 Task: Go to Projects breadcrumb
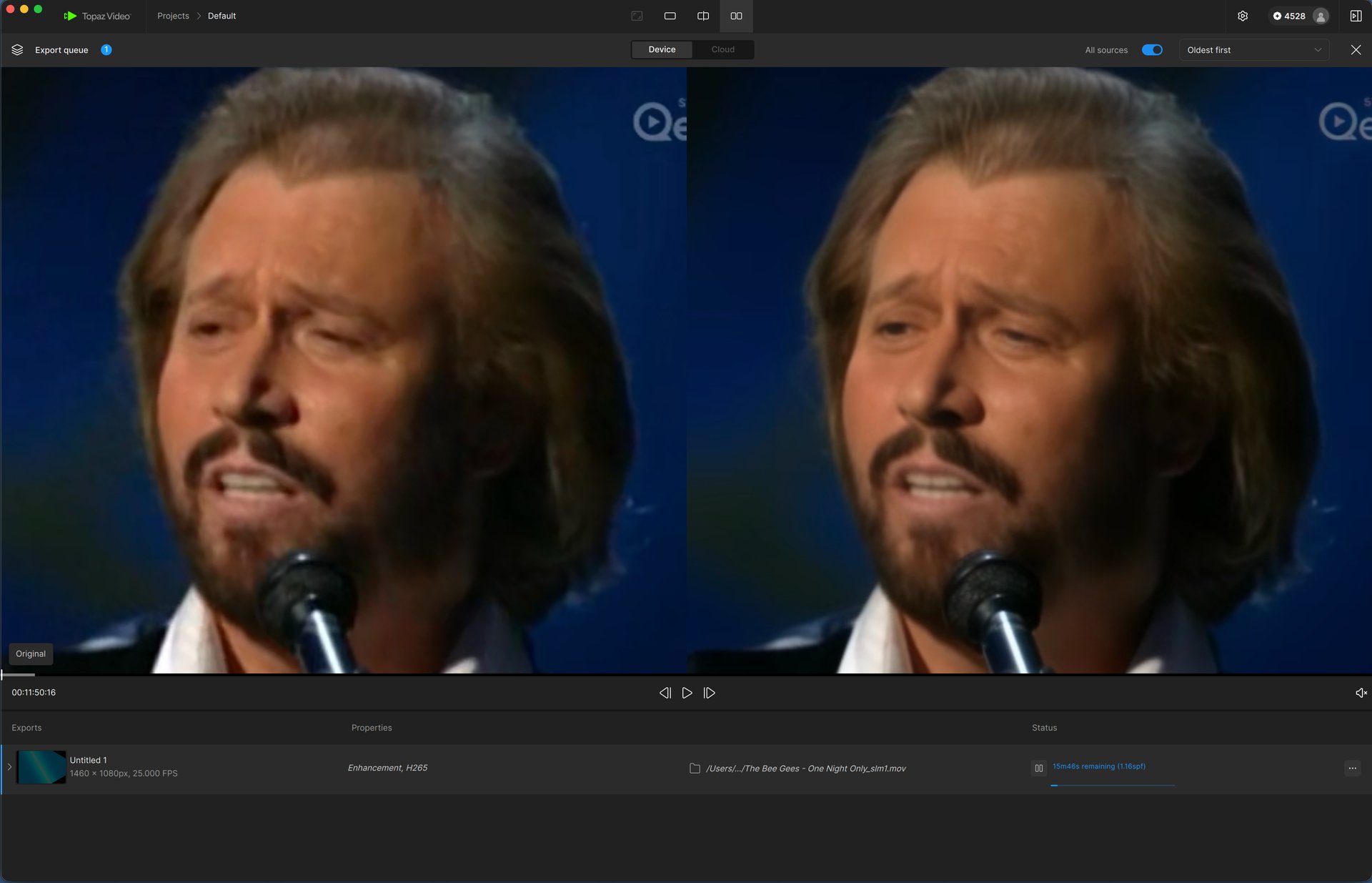tap(173, 16)
